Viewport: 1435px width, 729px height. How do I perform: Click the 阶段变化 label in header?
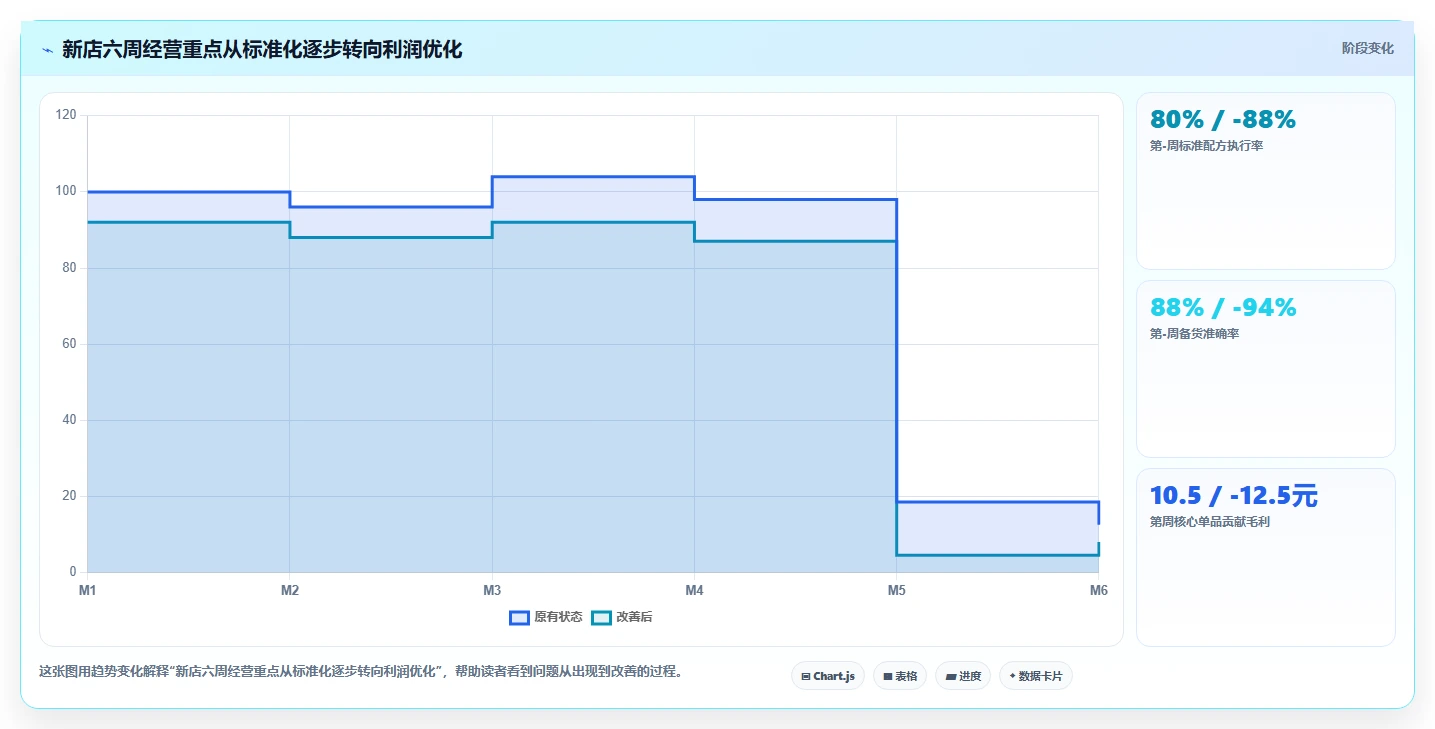(1367, 49)
